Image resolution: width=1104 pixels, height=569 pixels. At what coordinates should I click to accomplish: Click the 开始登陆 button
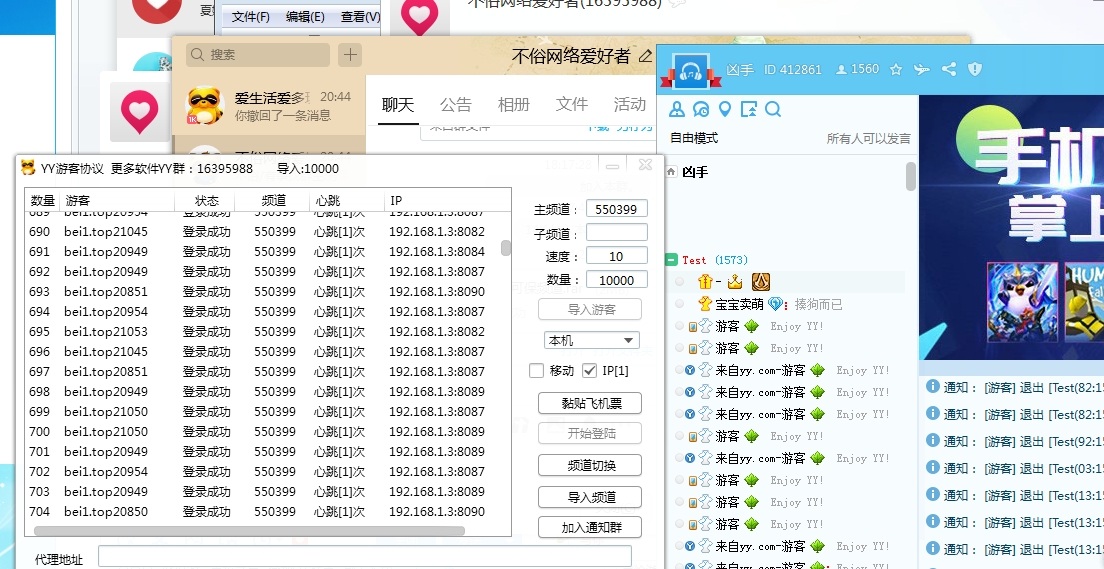pyautogui.click(x=590, y=434)
